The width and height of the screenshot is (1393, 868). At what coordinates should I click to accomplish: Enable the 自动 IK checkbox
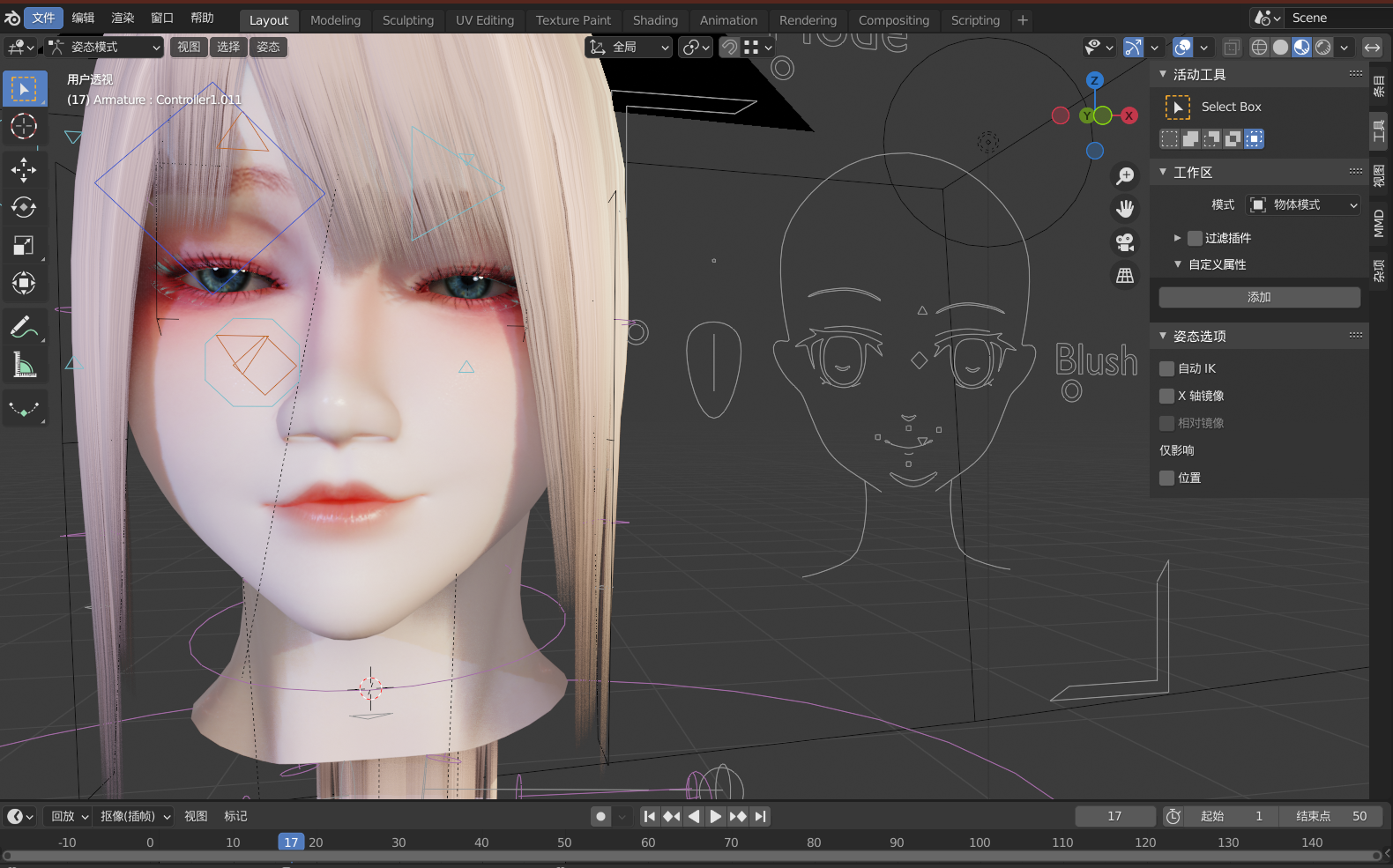pos(1167,368)
